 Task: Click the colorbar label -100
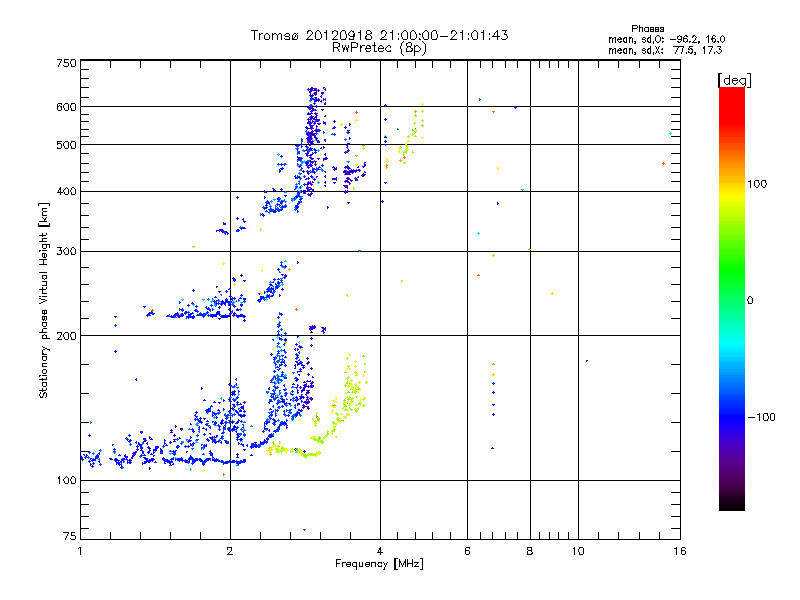click(x=761, y=417)
